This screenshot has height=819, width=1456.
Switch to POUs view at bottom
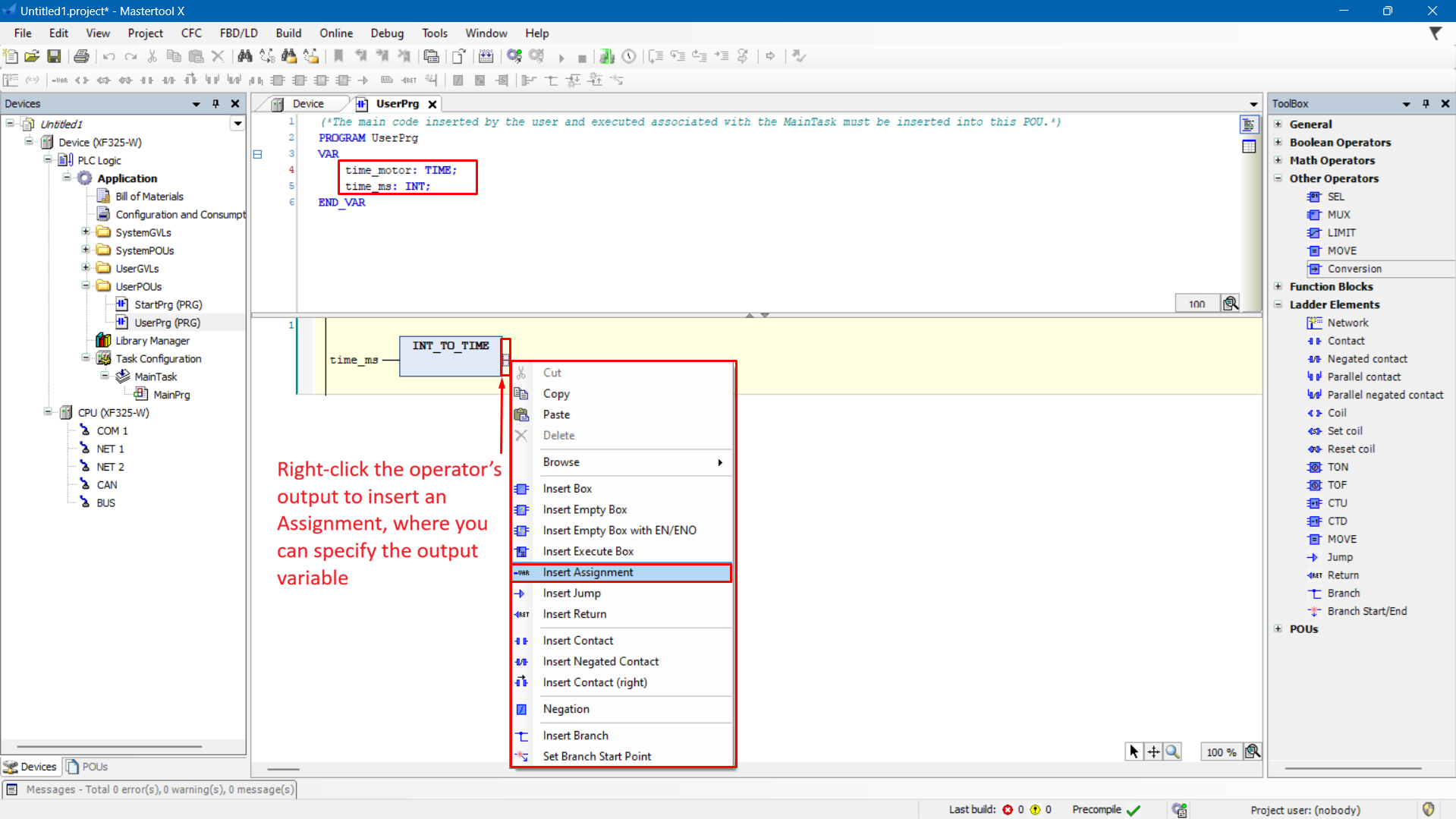coord(87,767)
